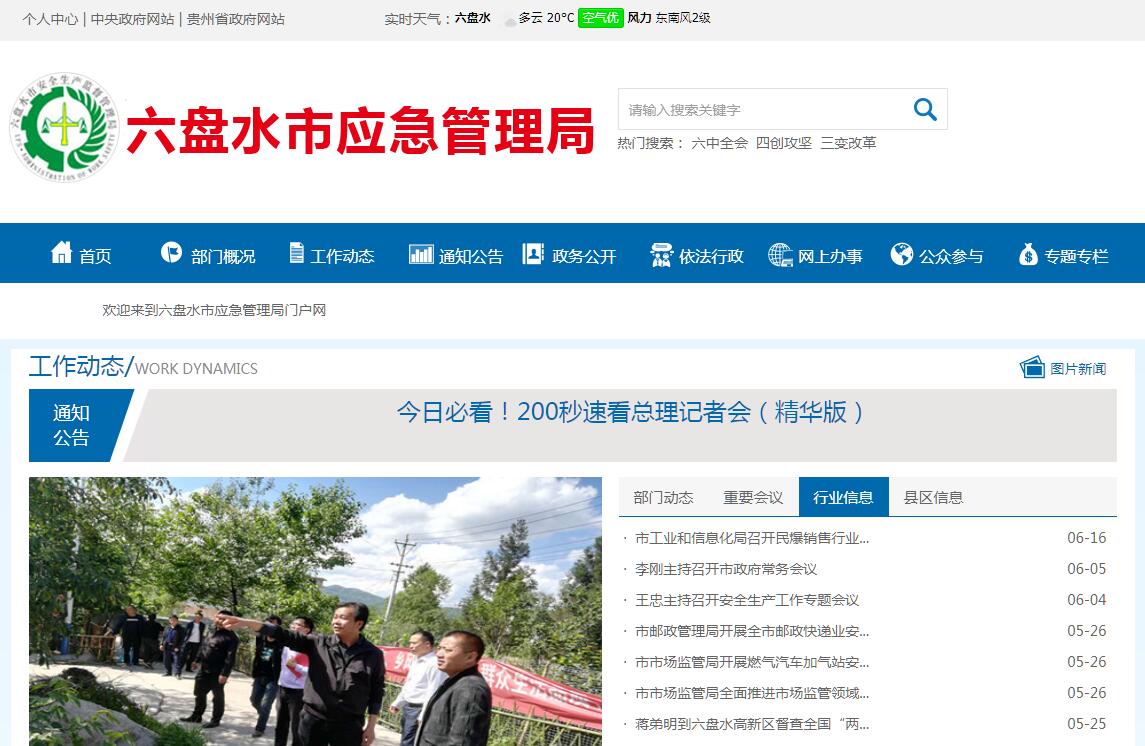
Task: Open the 专题专栏 navigation item
Action: coord(1076,256)
